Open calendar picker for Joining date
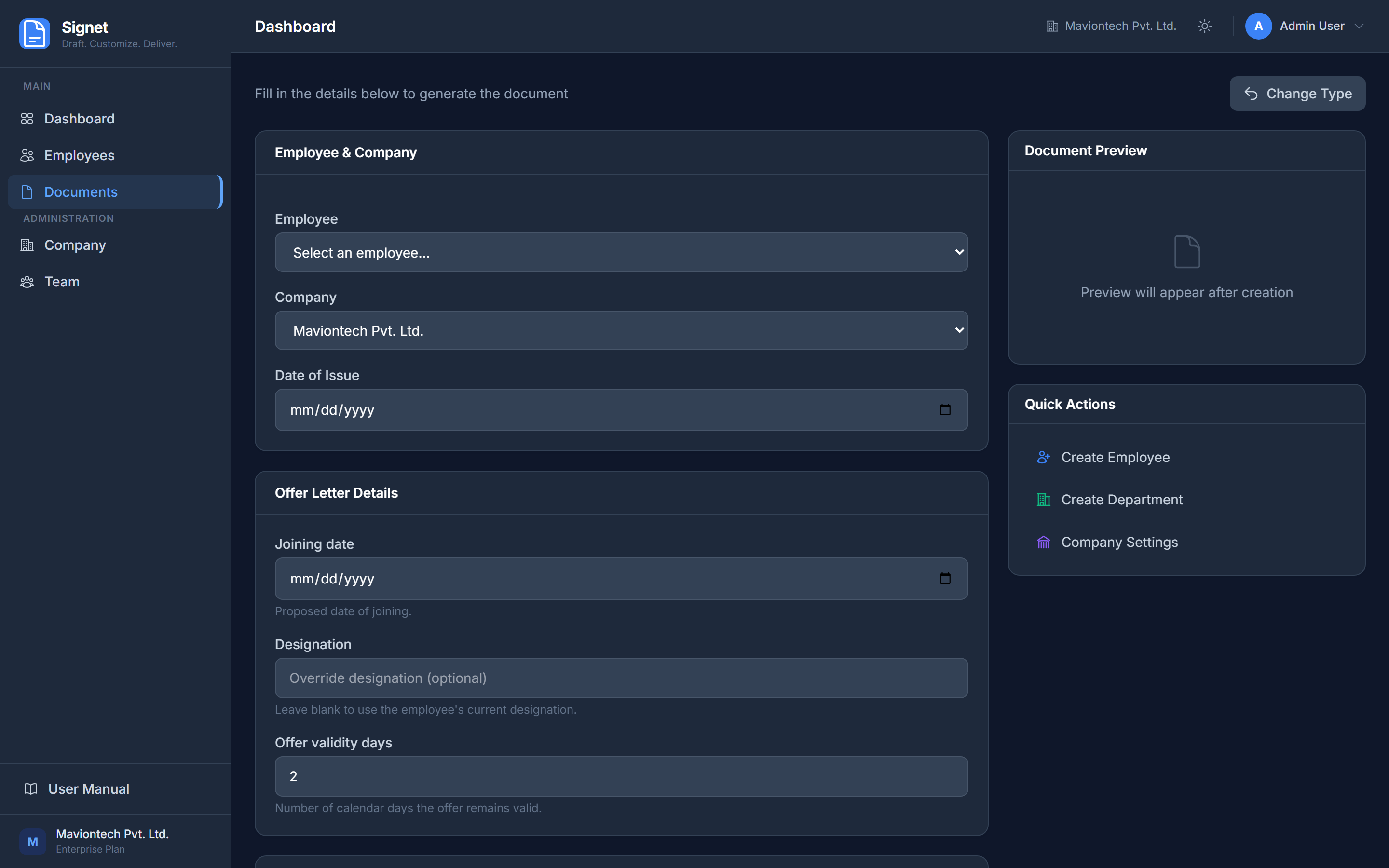 (x=945, y=579)
